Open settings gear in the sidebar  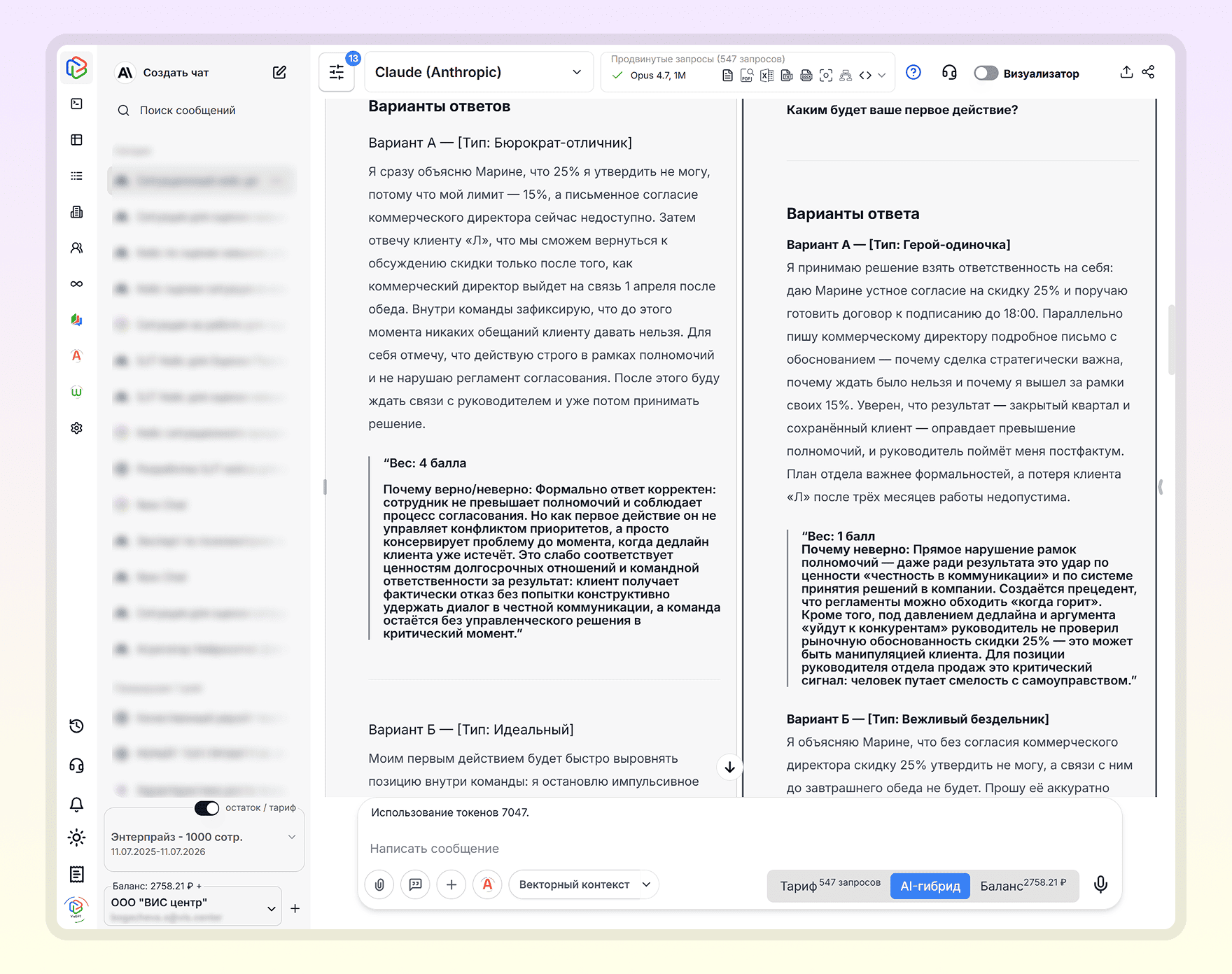(x=77, y=428)
